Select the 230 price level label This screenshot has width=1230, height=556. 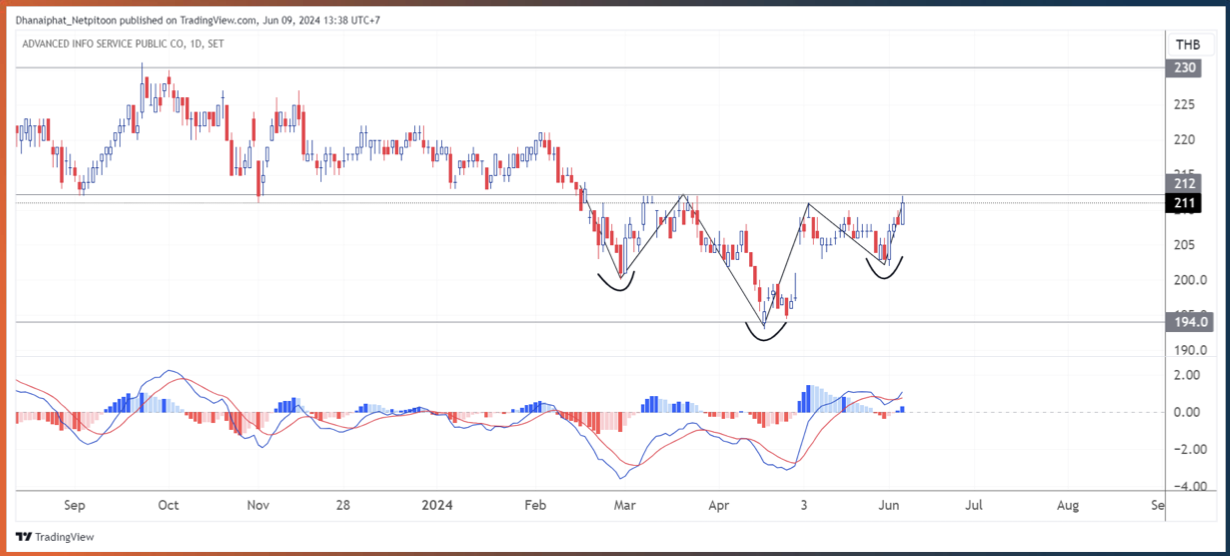tap(1185, 68)
